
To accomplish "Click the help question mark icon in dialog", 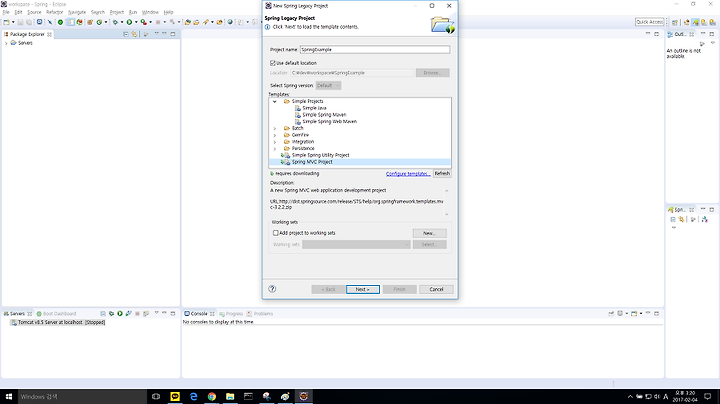I will pos(272,289).
